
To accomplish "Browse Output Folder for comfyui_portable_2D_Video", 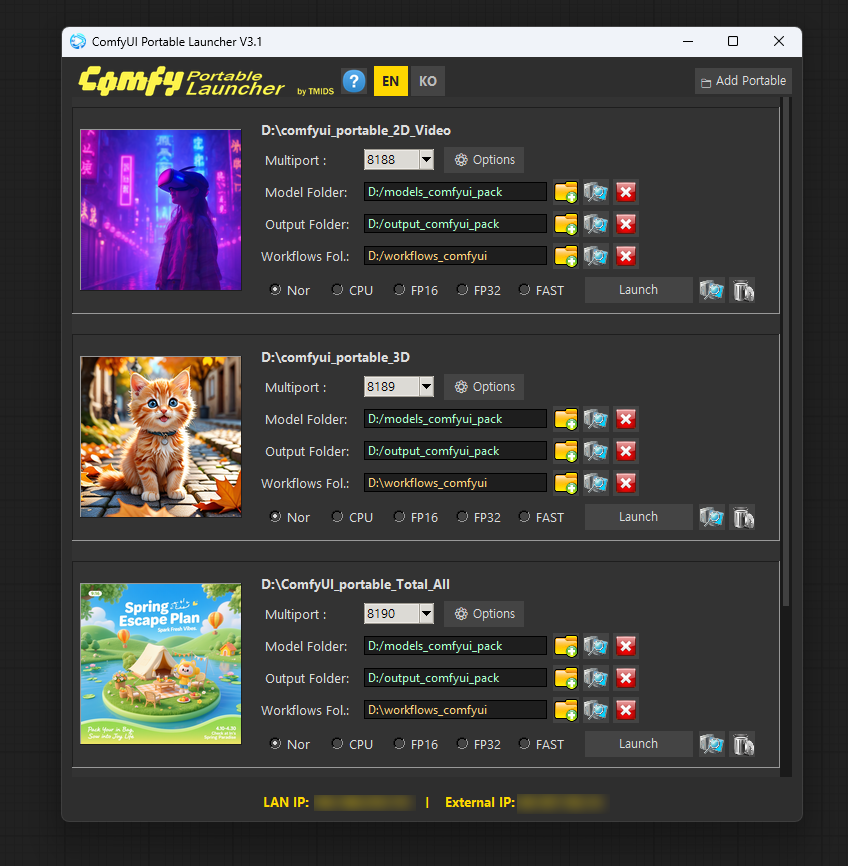I will pos(566,224).
